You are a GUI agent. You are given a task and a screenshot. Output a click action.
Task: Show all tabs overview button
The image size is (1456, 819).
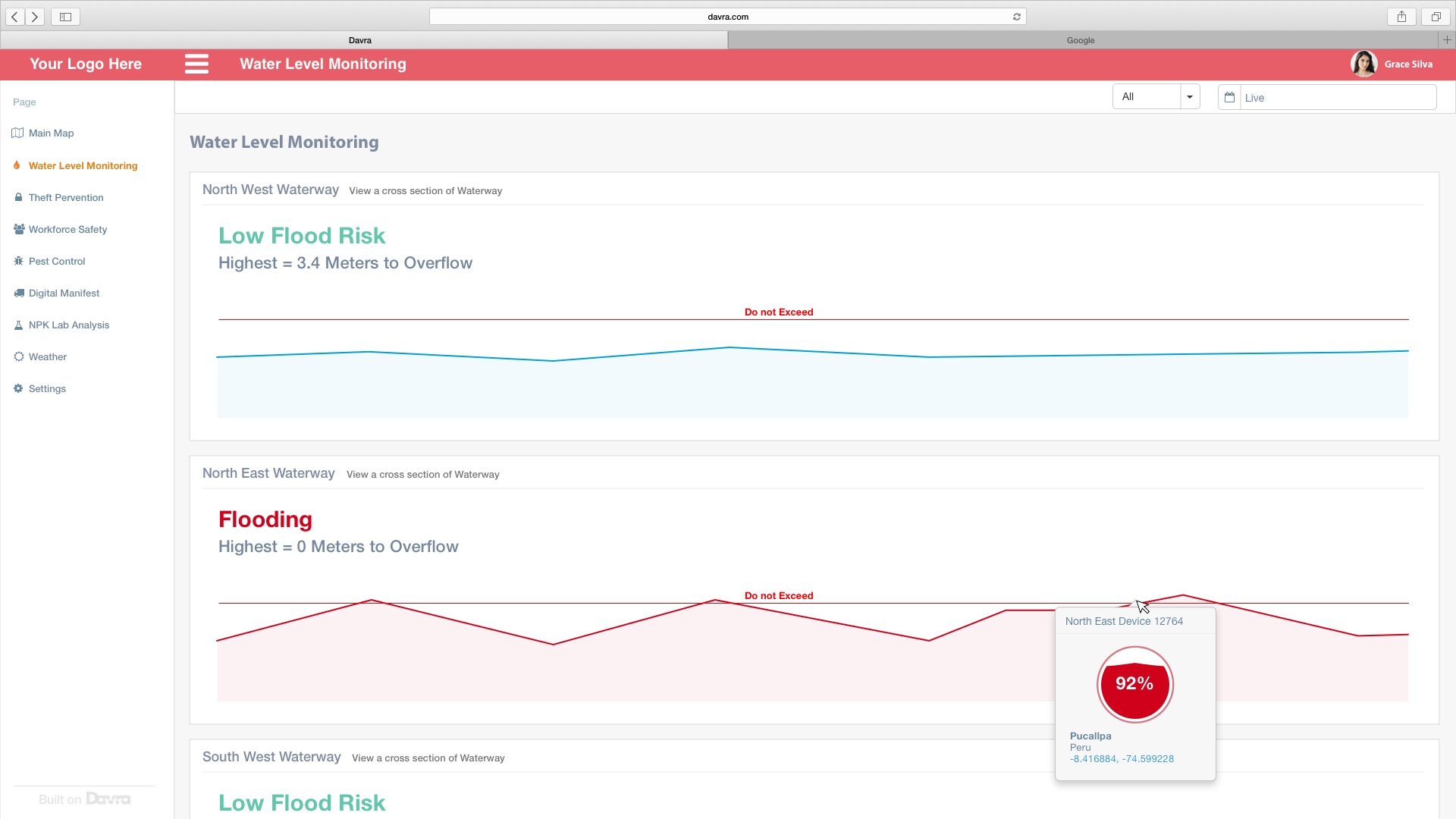point(1436,17)
